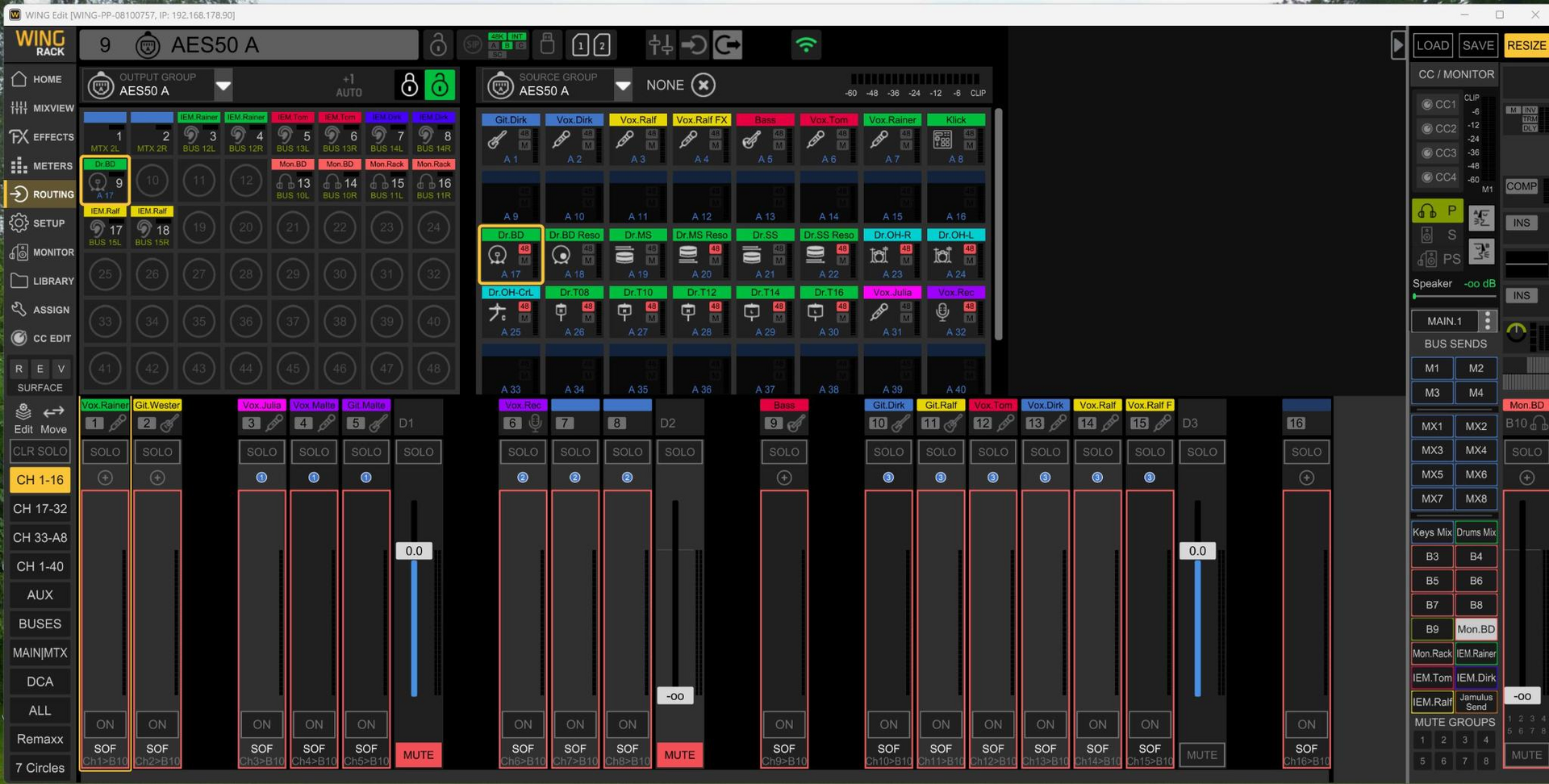This screenshot has height=784, width=1549.
Task: Click the green unlocked padlock icon
Action: click(x=440, y=85)
